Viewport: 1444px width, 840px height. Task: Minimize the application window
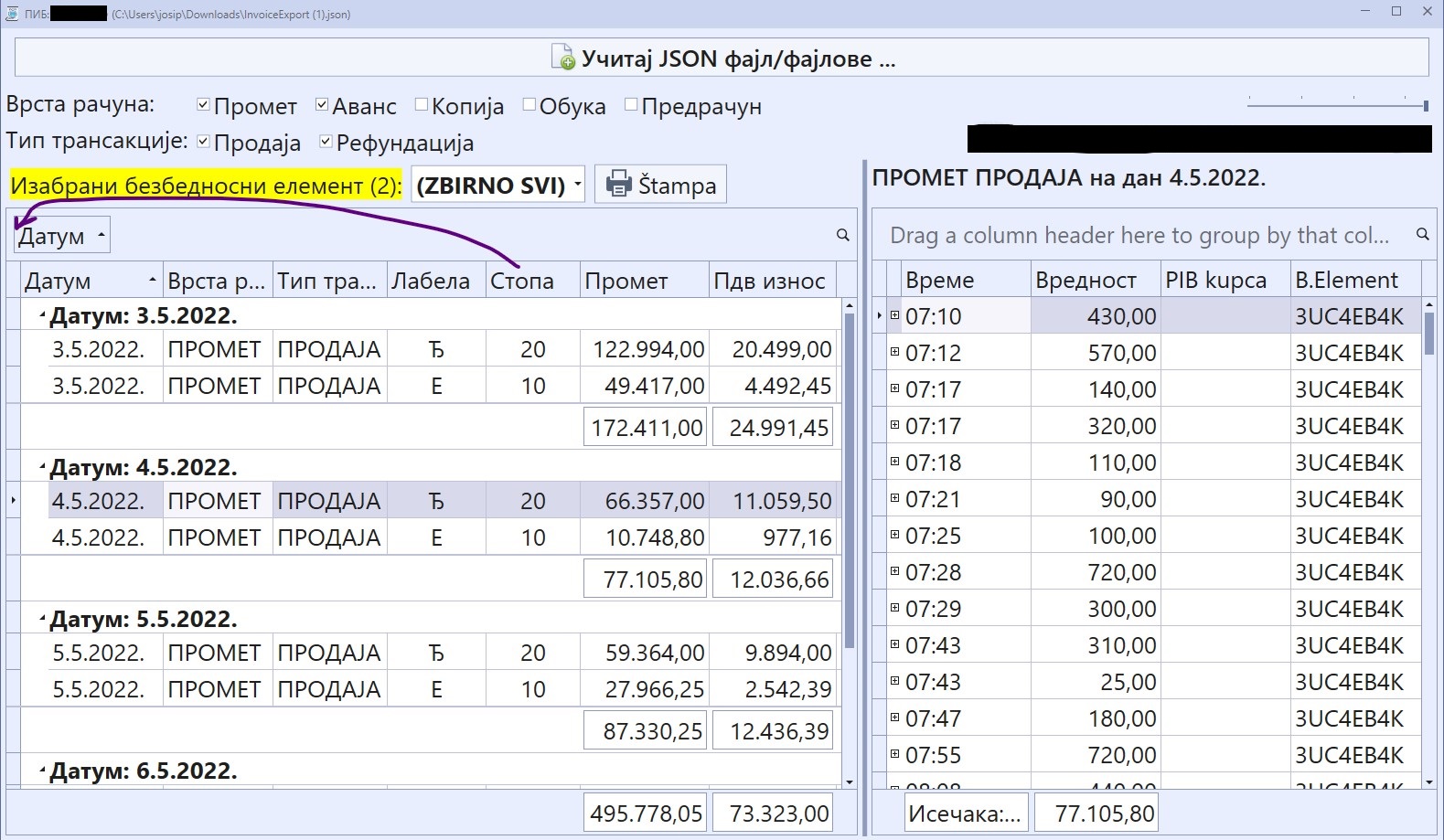(x=1365, y=12)
